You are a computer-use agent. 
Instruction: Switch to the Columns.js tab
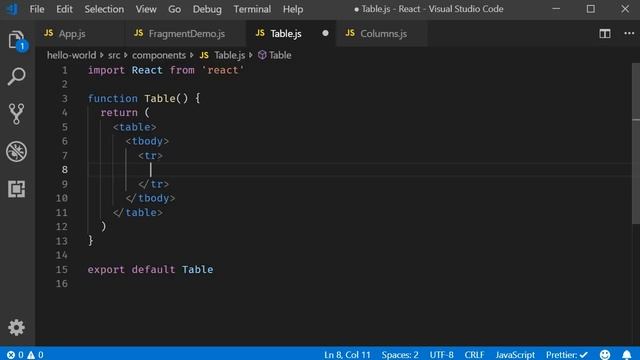point(382,33)
